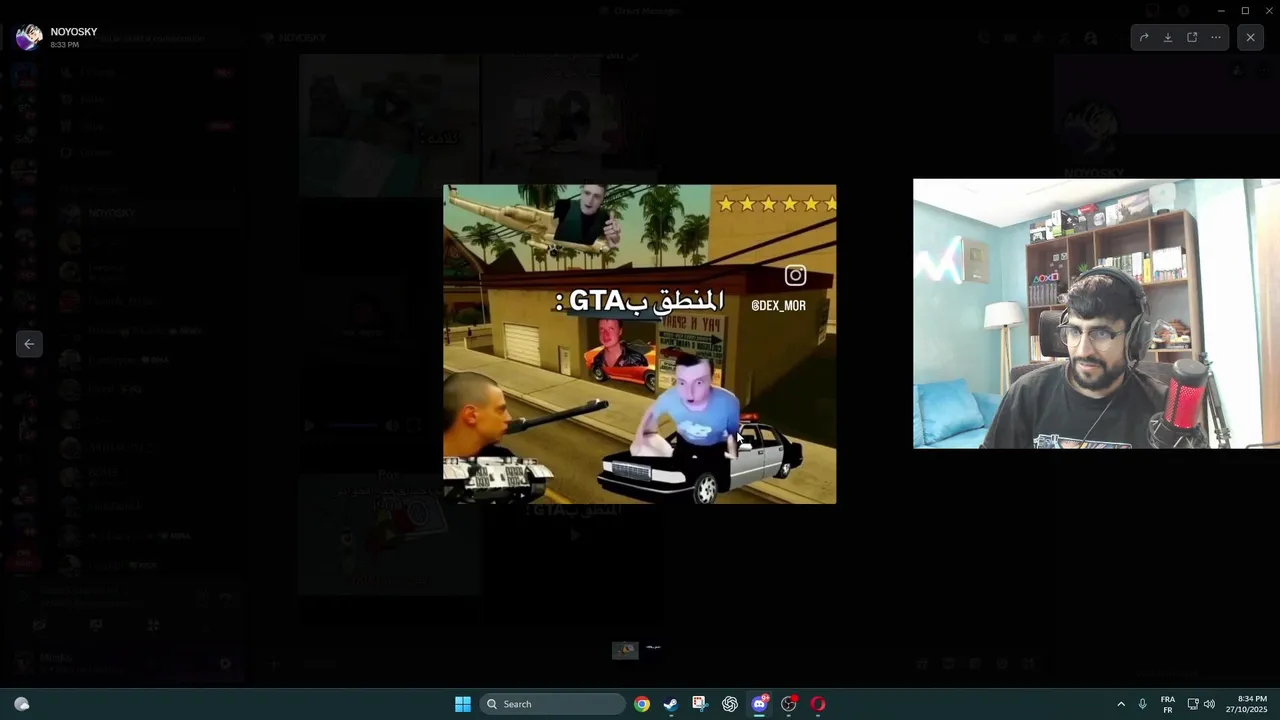Open the volume speaker tray icon

click(x=1209, y=704)
